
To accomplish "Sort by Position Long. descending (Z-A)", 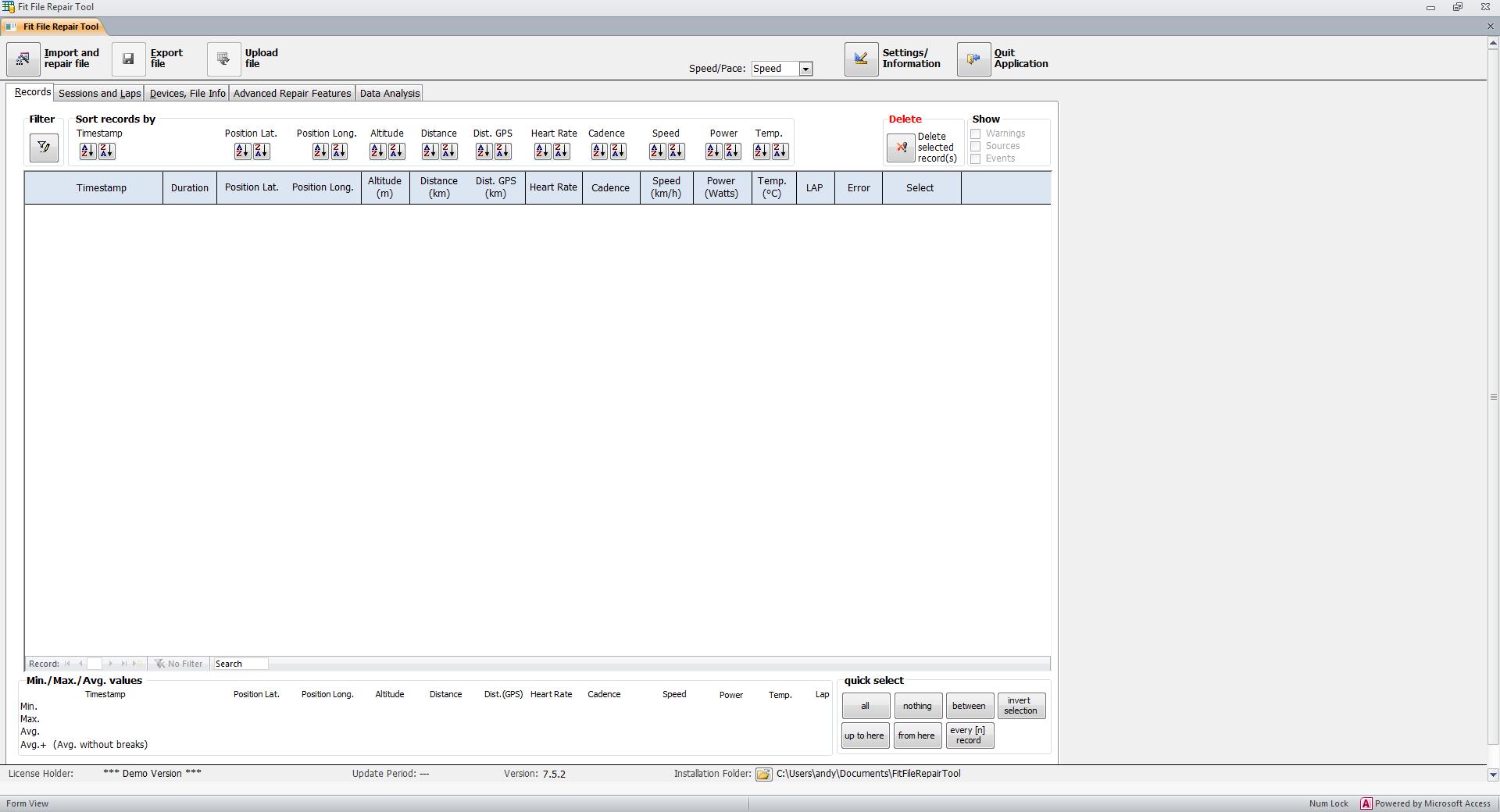I will pyautogui.click(x=339, y=151).
